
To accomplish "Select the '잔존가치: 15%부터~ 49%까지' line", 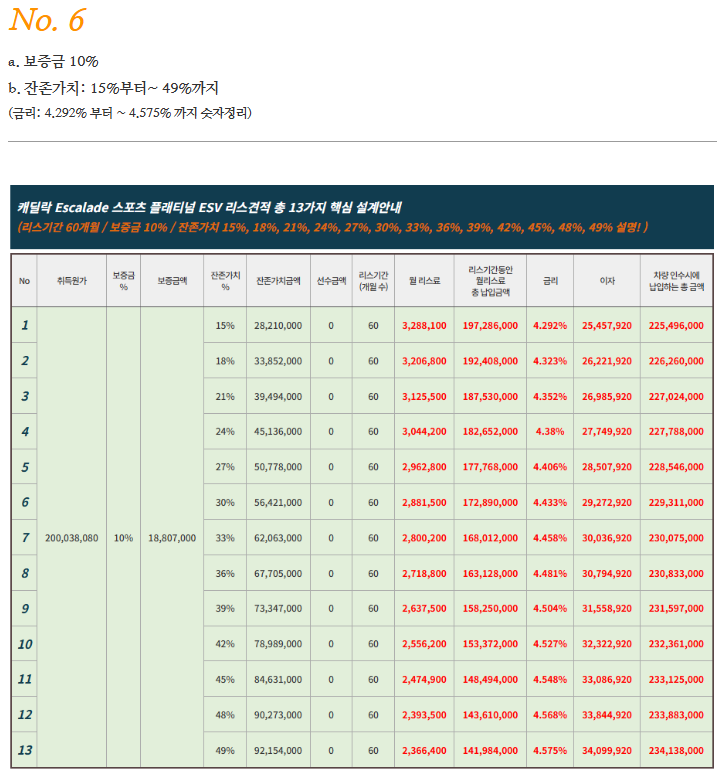I will (x=113, y=88).
